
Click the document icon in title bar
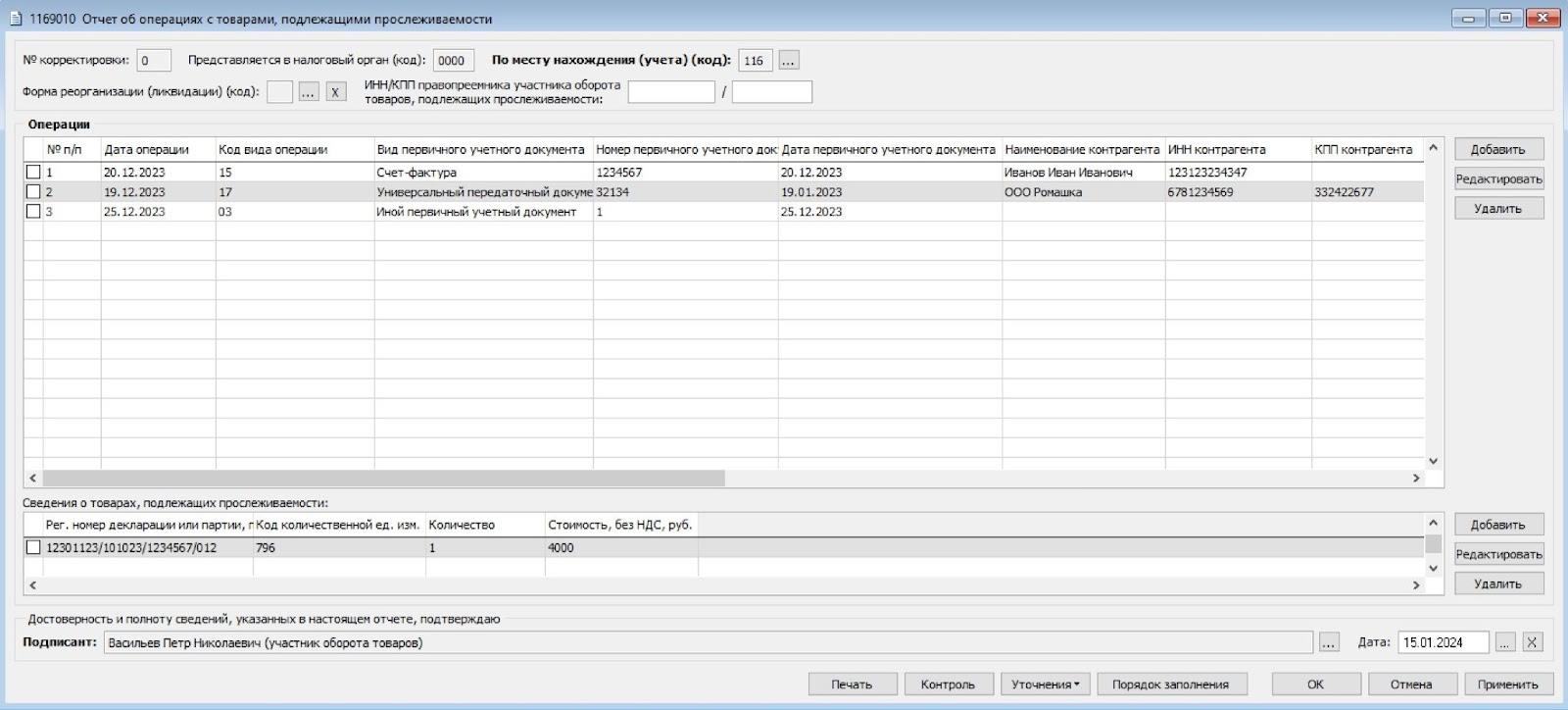coord(15,19)
